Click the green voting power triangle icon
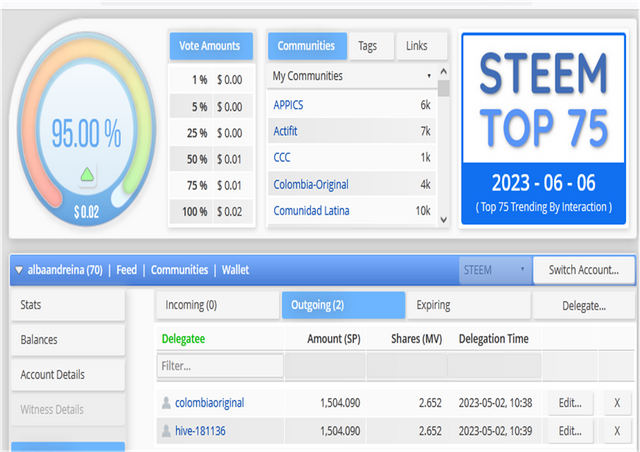 pyautogui.click(x=87, y=175)
